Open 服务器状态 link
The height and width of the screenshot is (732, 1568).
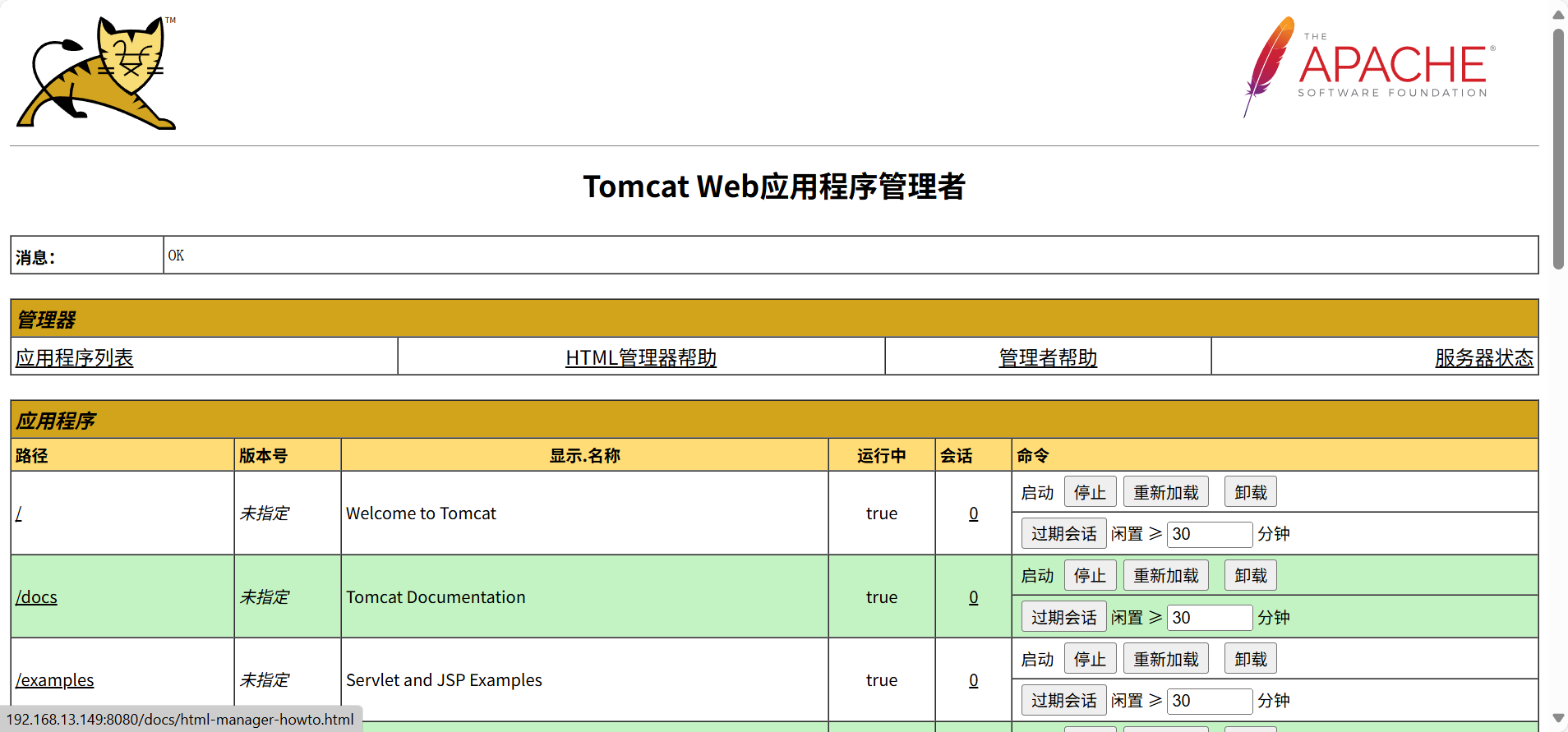pyautogui.click(x=1484, y=357)
